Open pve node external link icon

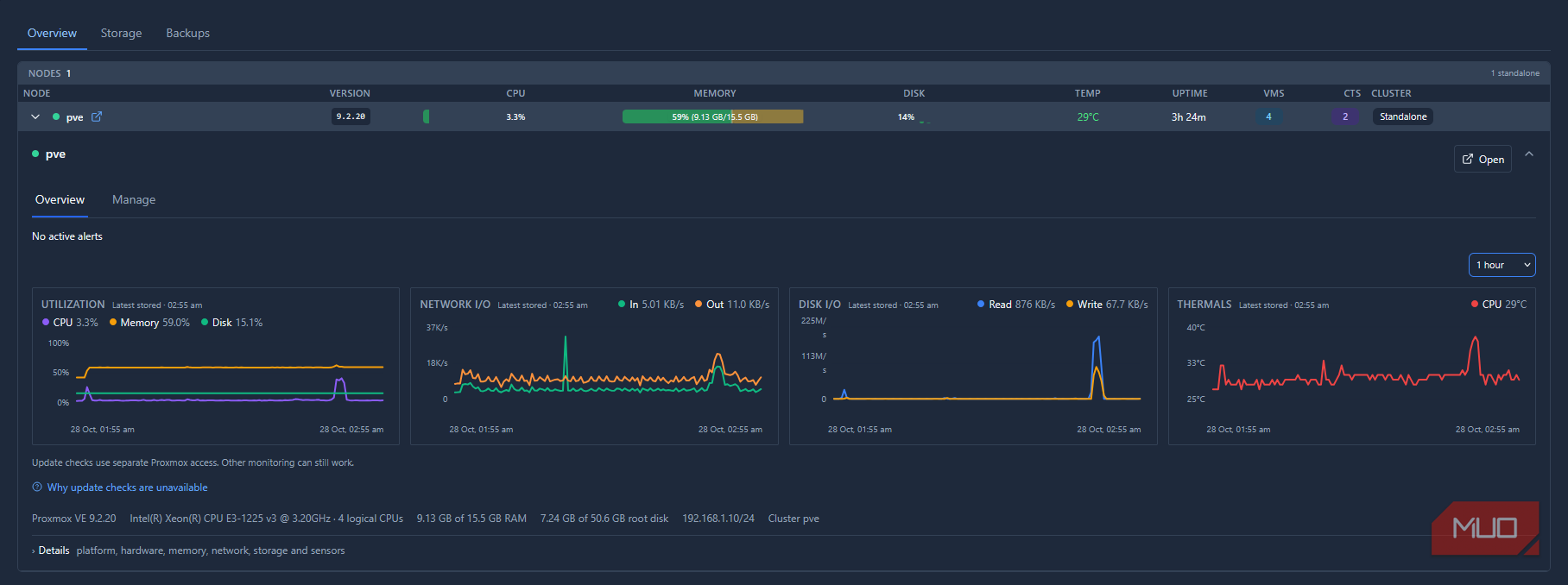97,116
